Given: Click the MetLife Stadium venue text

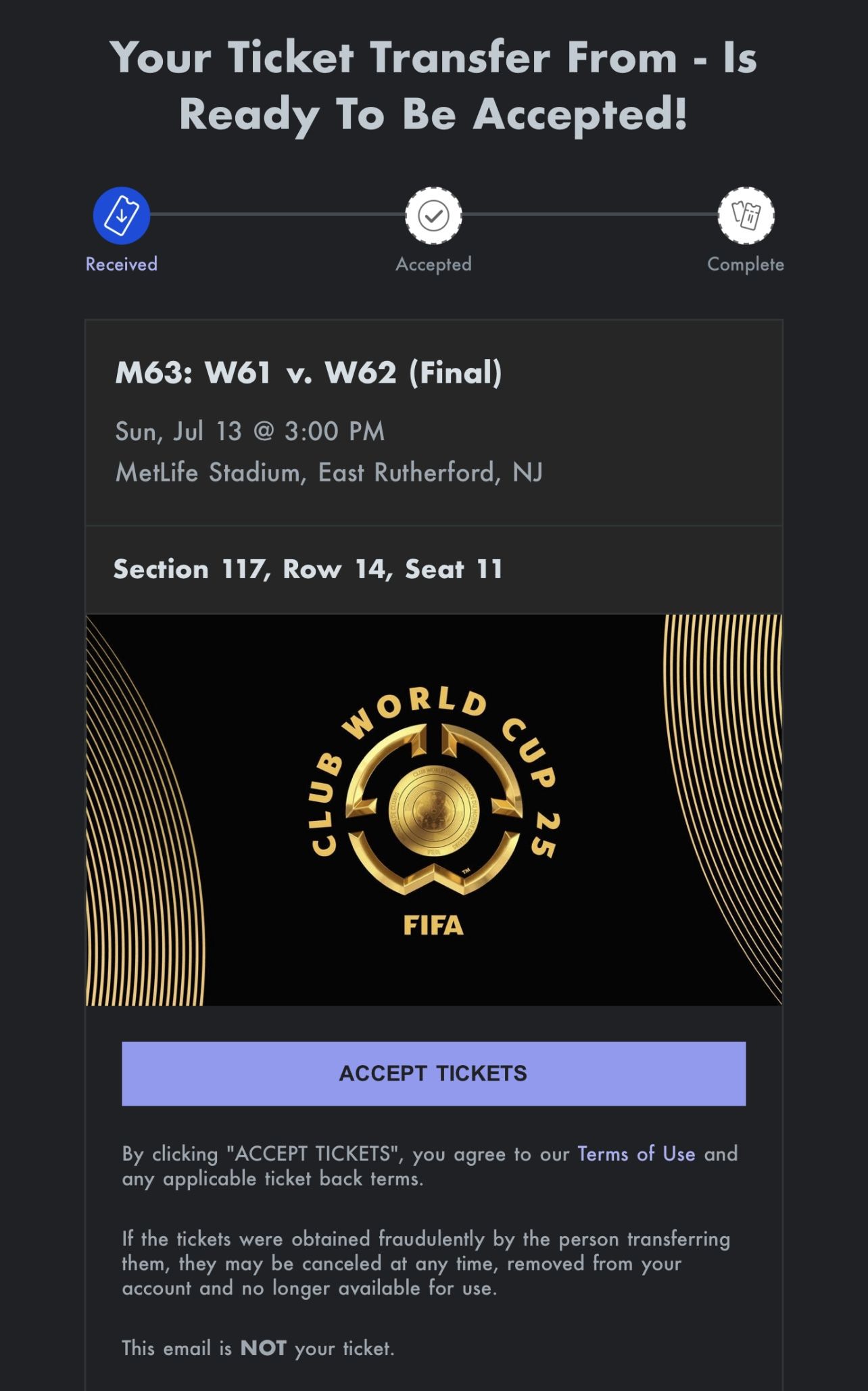Looking at the screenshot, I should coord(329,472).
